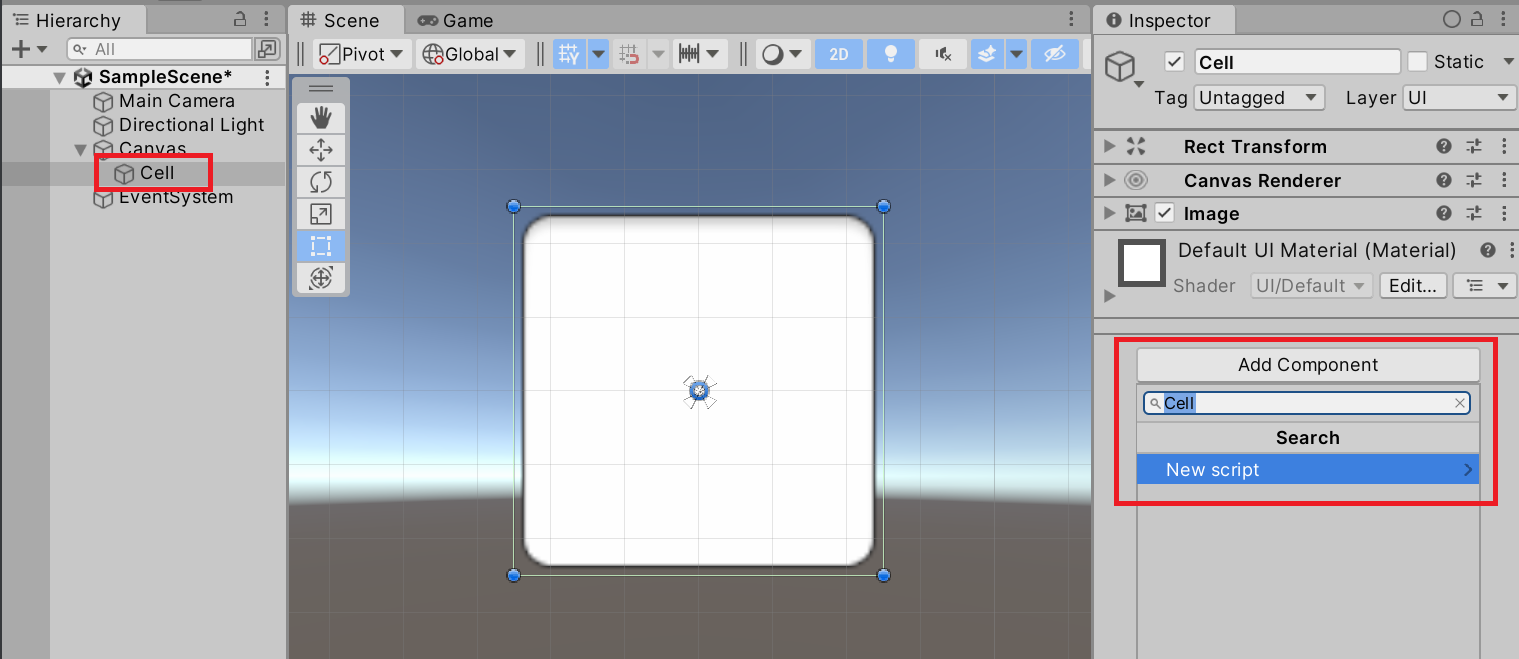Enable the Static checkbox
The width and height of the screenshot is (1519, 659).
1417,62
